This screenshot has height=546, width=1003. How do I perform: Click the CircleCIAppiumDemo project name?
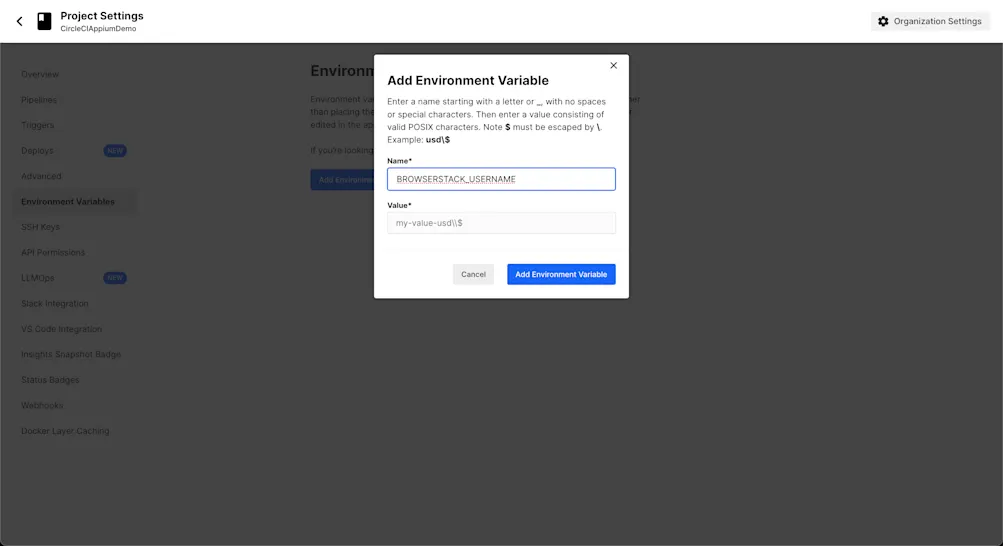99,29
